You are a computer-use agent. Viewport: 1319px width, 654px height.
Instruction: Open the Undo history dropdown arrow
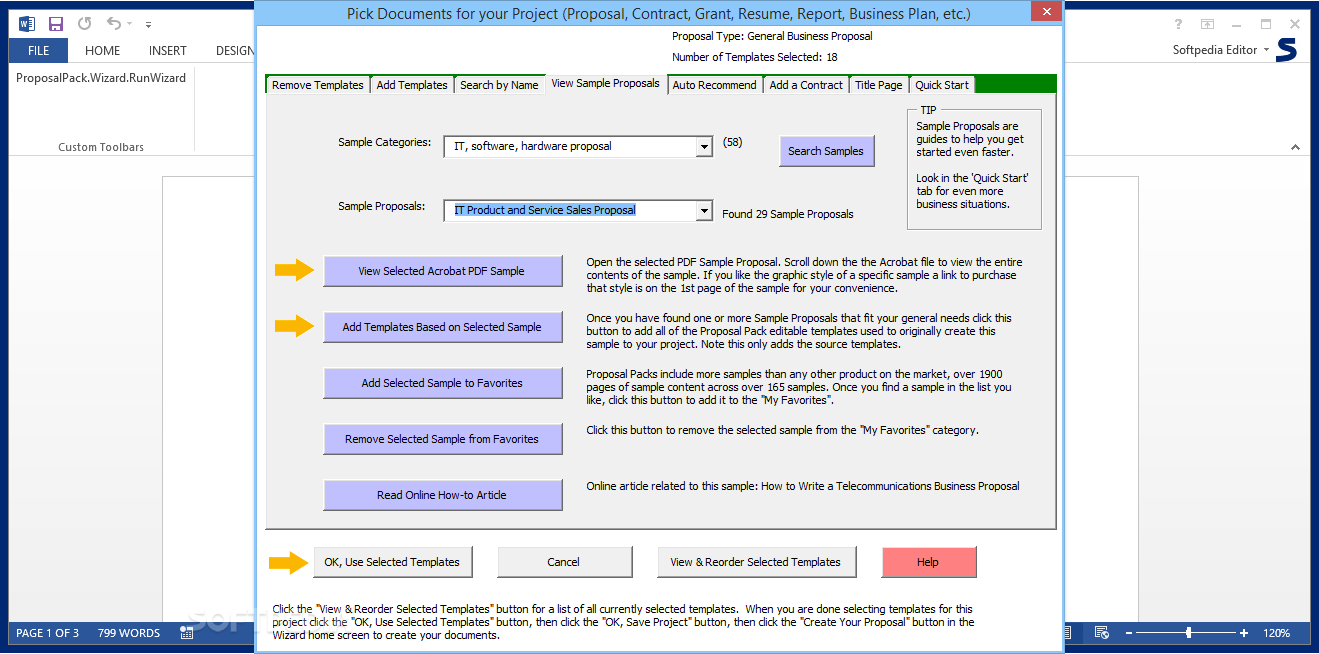click(x=129, y=23)
